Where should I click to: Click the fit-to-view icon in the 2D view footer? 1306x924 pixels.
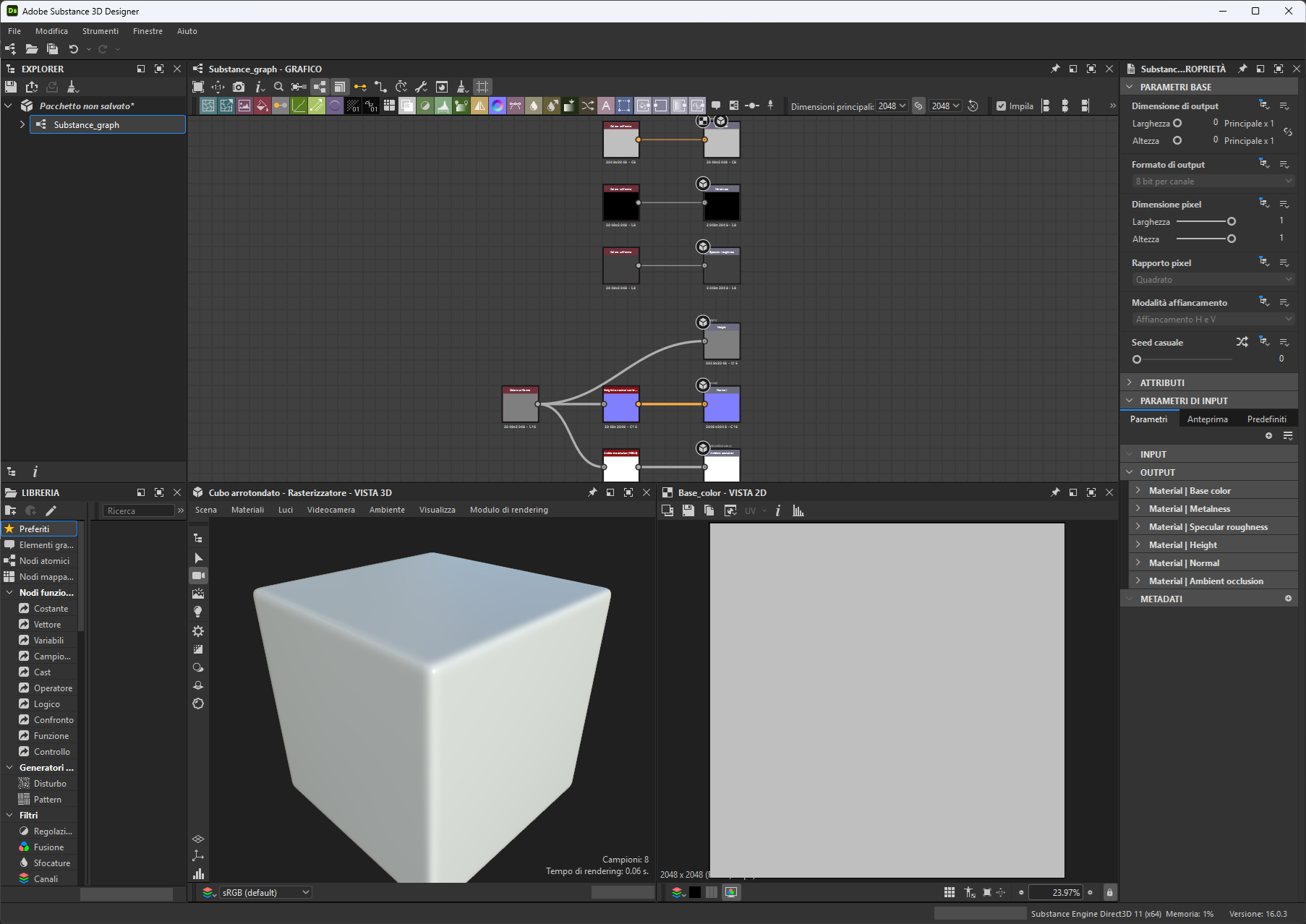point(986,892)
